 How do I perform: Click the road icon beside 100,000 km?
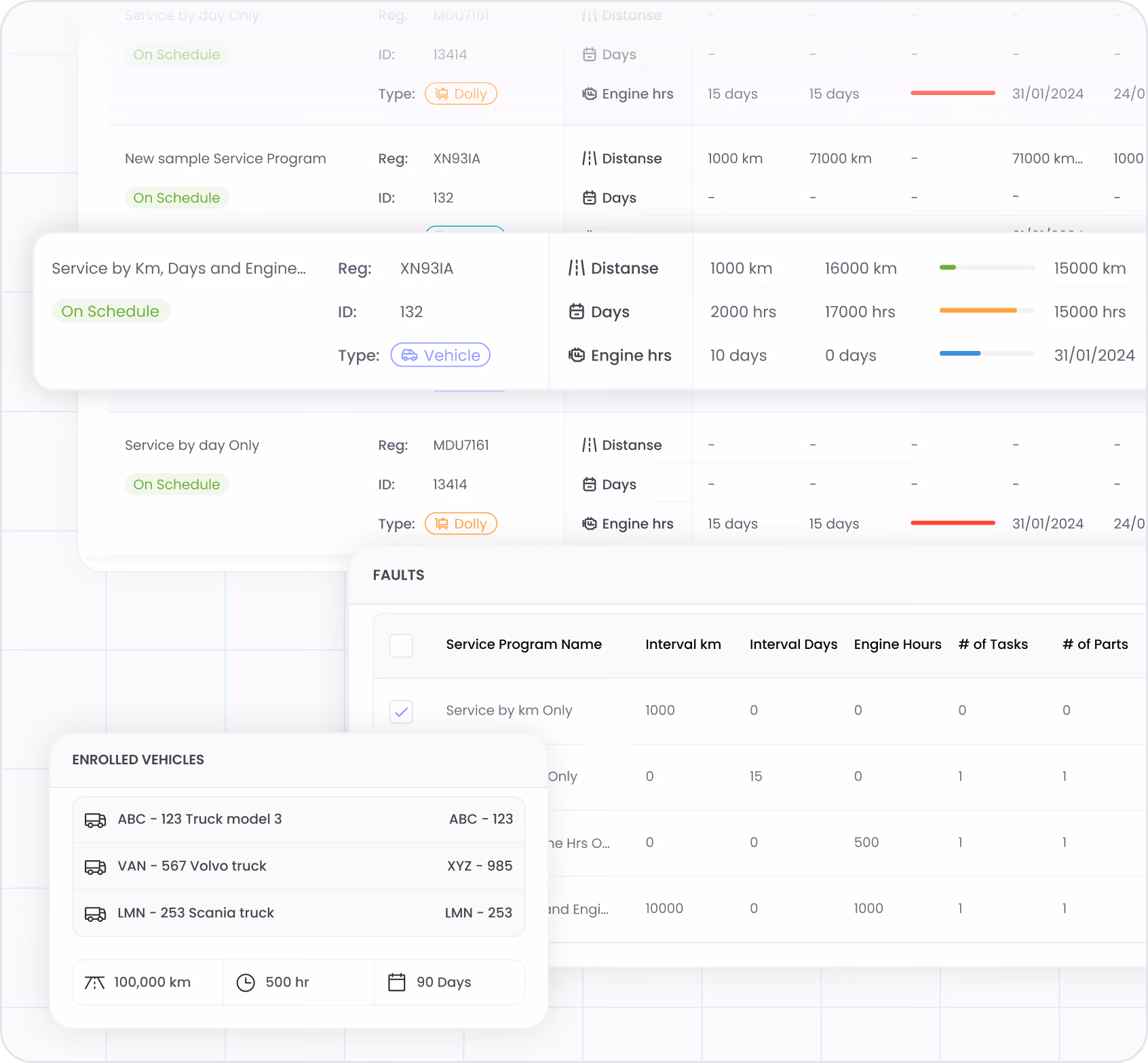pos(94,982)
